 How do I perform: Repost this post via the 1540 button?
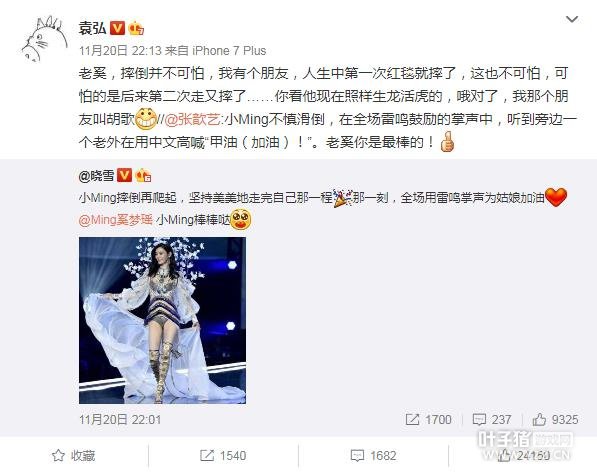pos(223,455)
